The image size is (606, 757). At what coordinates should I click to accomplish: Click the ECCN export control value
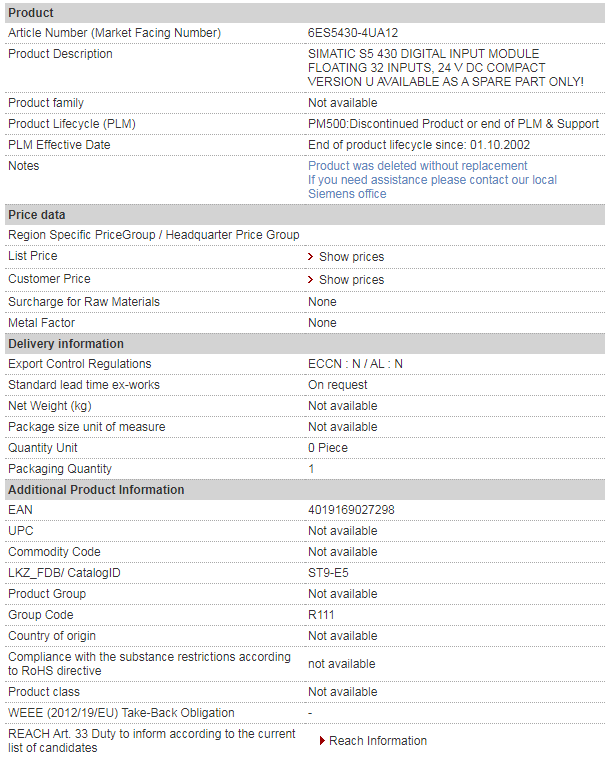[355, 364]
